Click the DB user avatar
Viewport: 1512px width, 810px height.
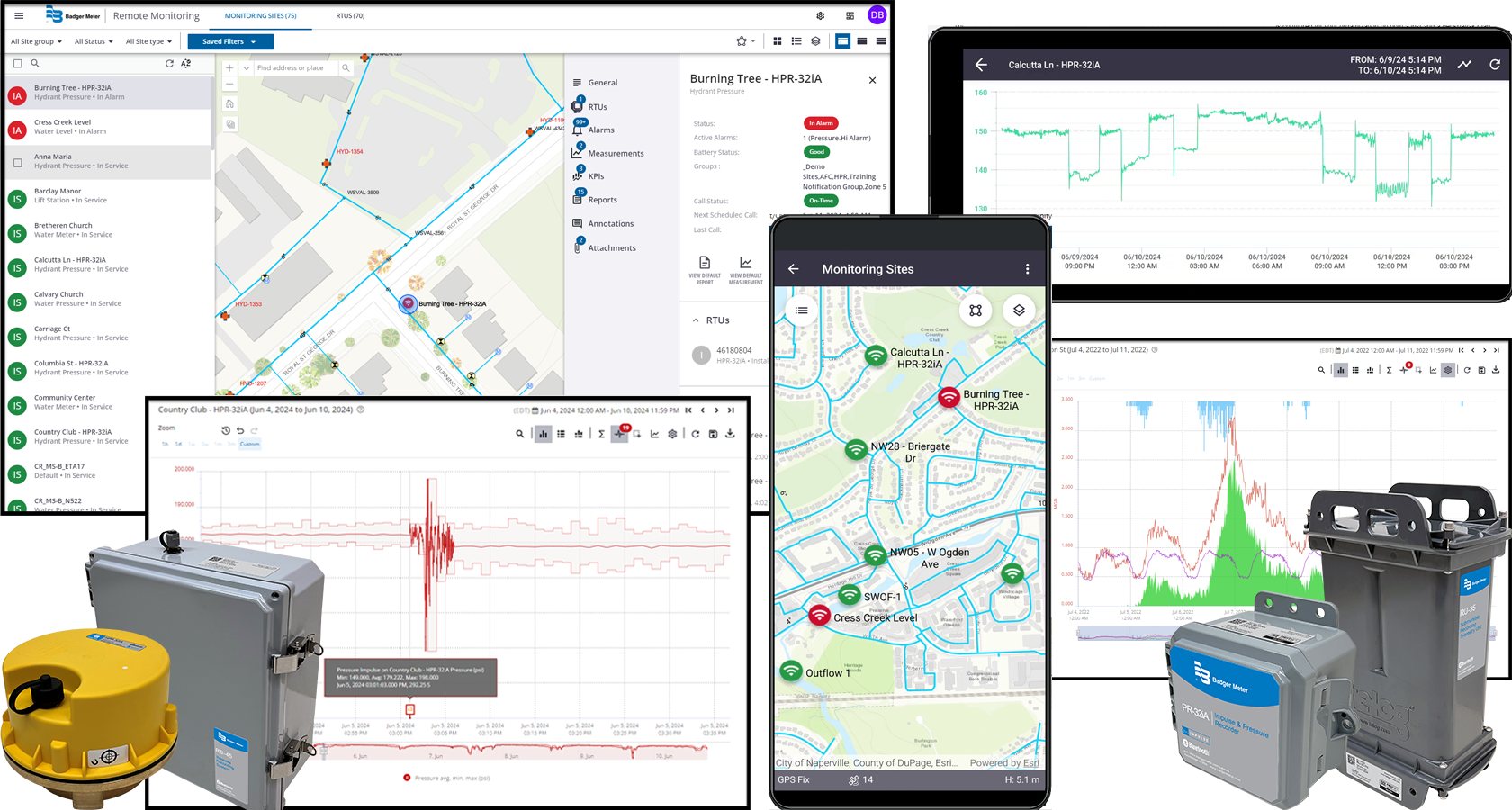pos(877,14)
